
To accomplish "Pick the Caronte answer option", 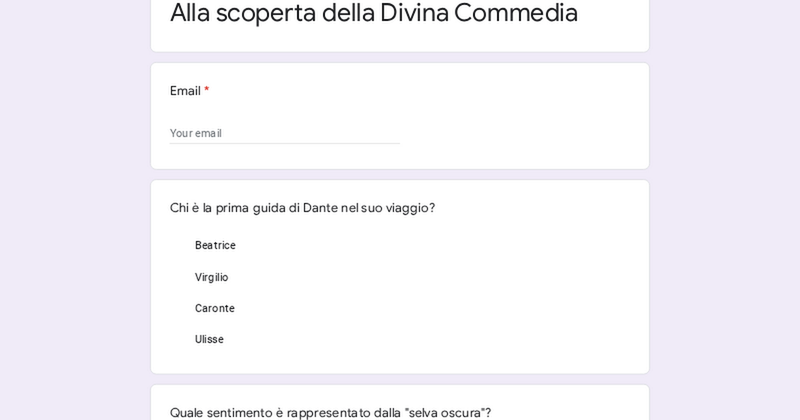I will coord(214,309).
